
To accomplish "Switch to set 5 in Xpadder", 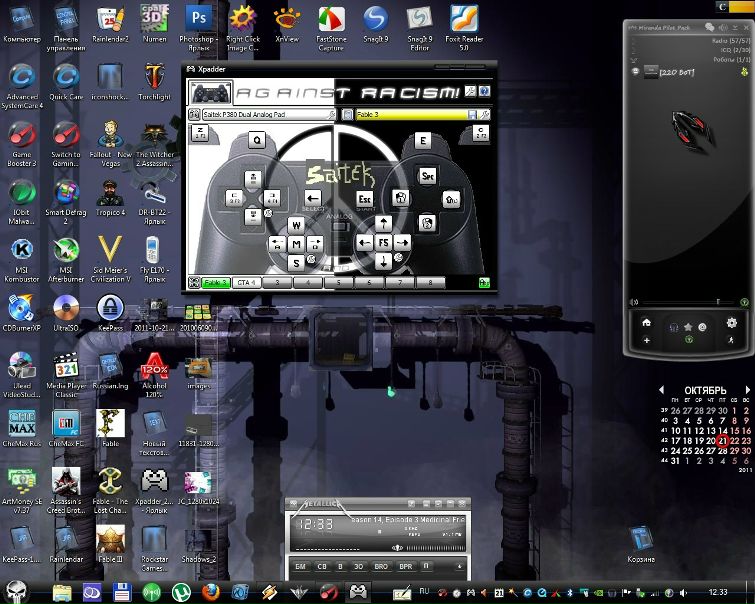I will click(x=338, y=283).
